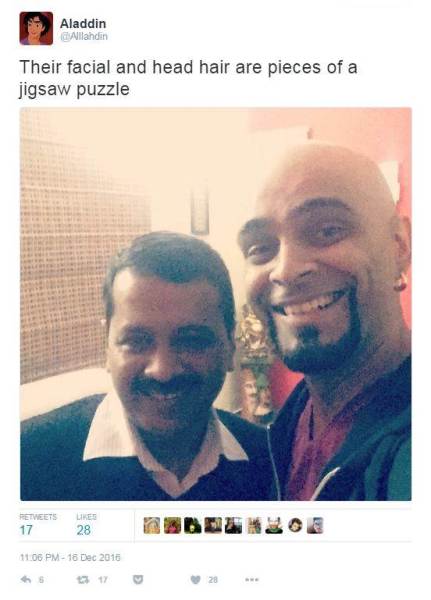Open Aladdin's profile avatar

tap(36, 28)
